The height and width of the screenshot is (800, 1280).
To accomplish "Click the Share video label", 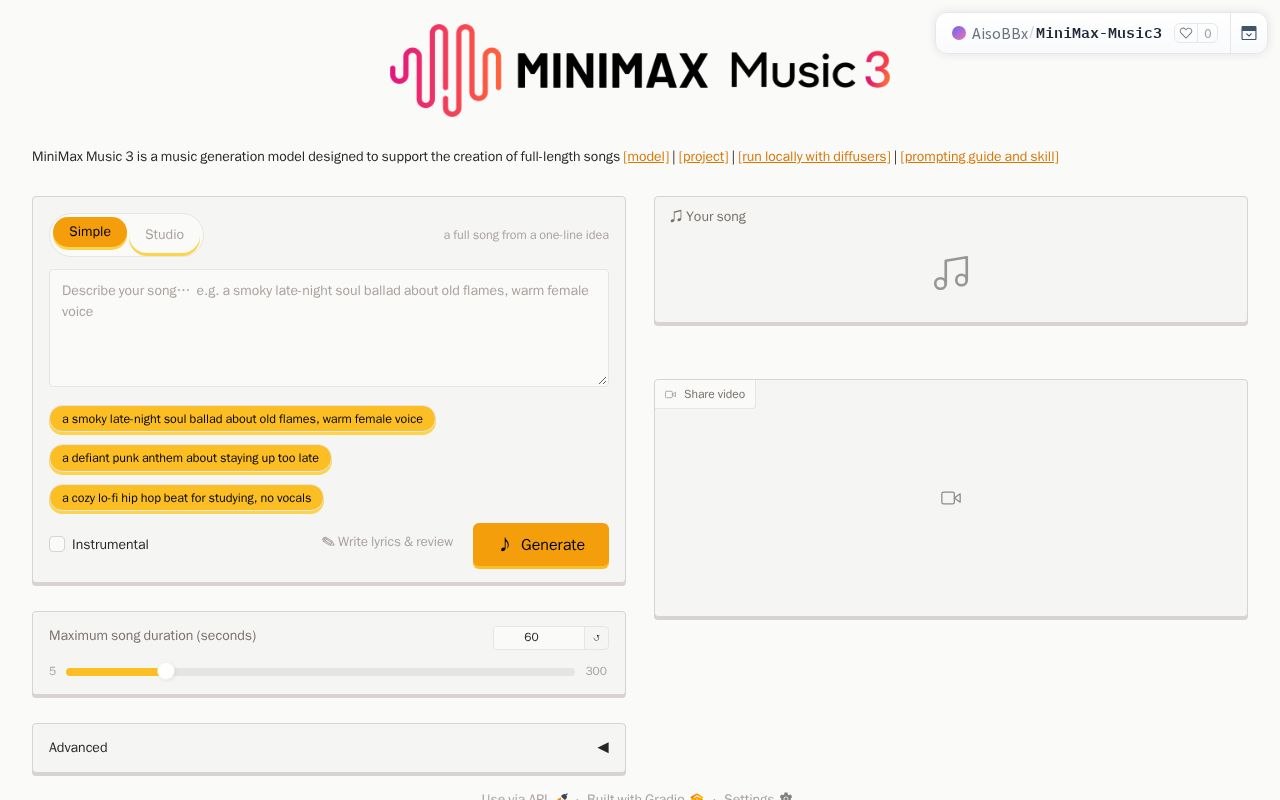I will tap(705, 394).
